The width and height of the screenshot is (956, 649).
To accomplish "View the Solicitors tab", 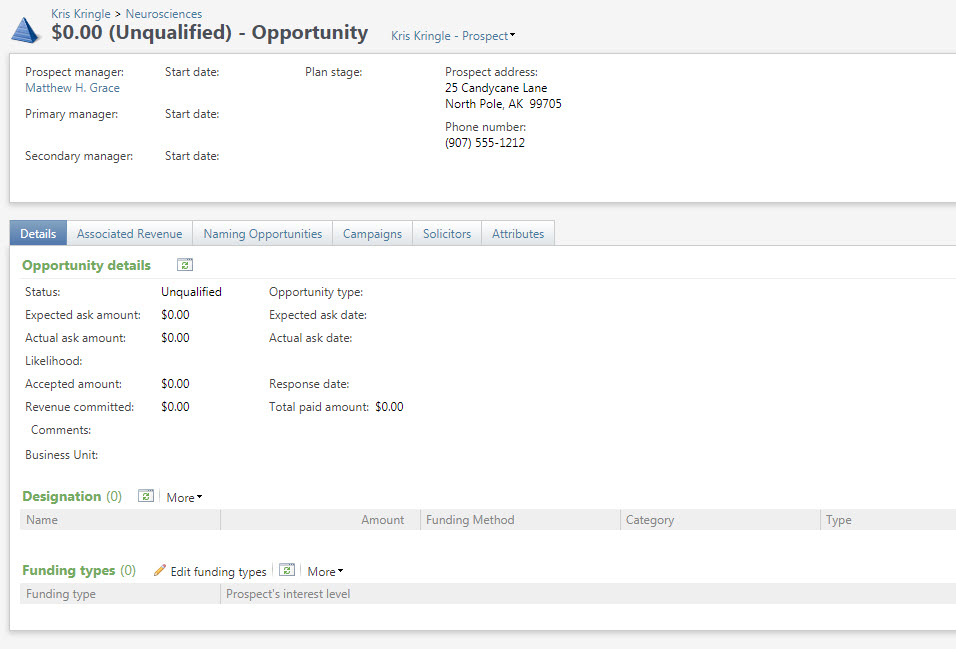I will tap(446, 234).
